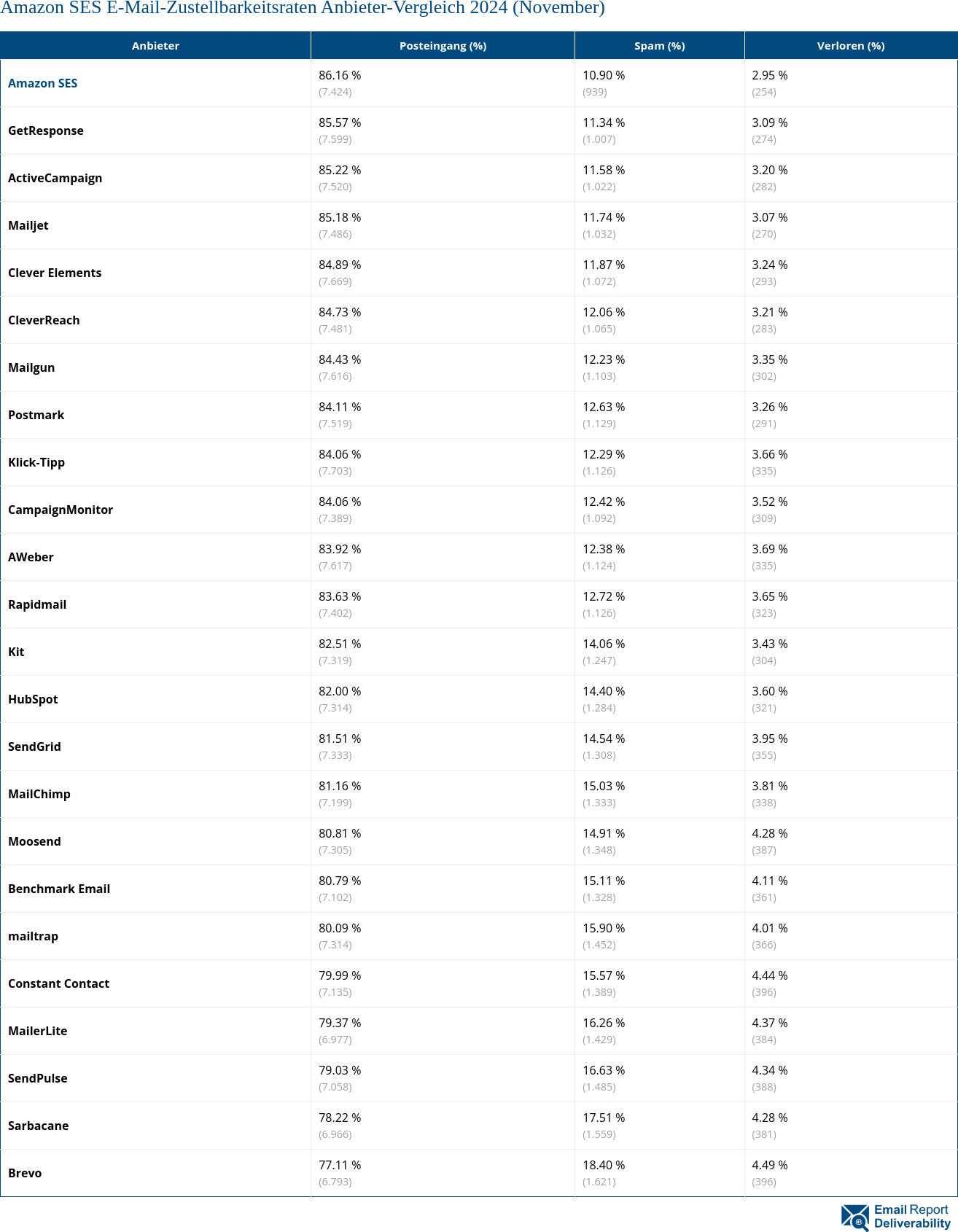The width and height of the screenshot is (958, 1232).
Task: Click Brevo spam rate 18.40 %
Action: tap(604, 1165)
